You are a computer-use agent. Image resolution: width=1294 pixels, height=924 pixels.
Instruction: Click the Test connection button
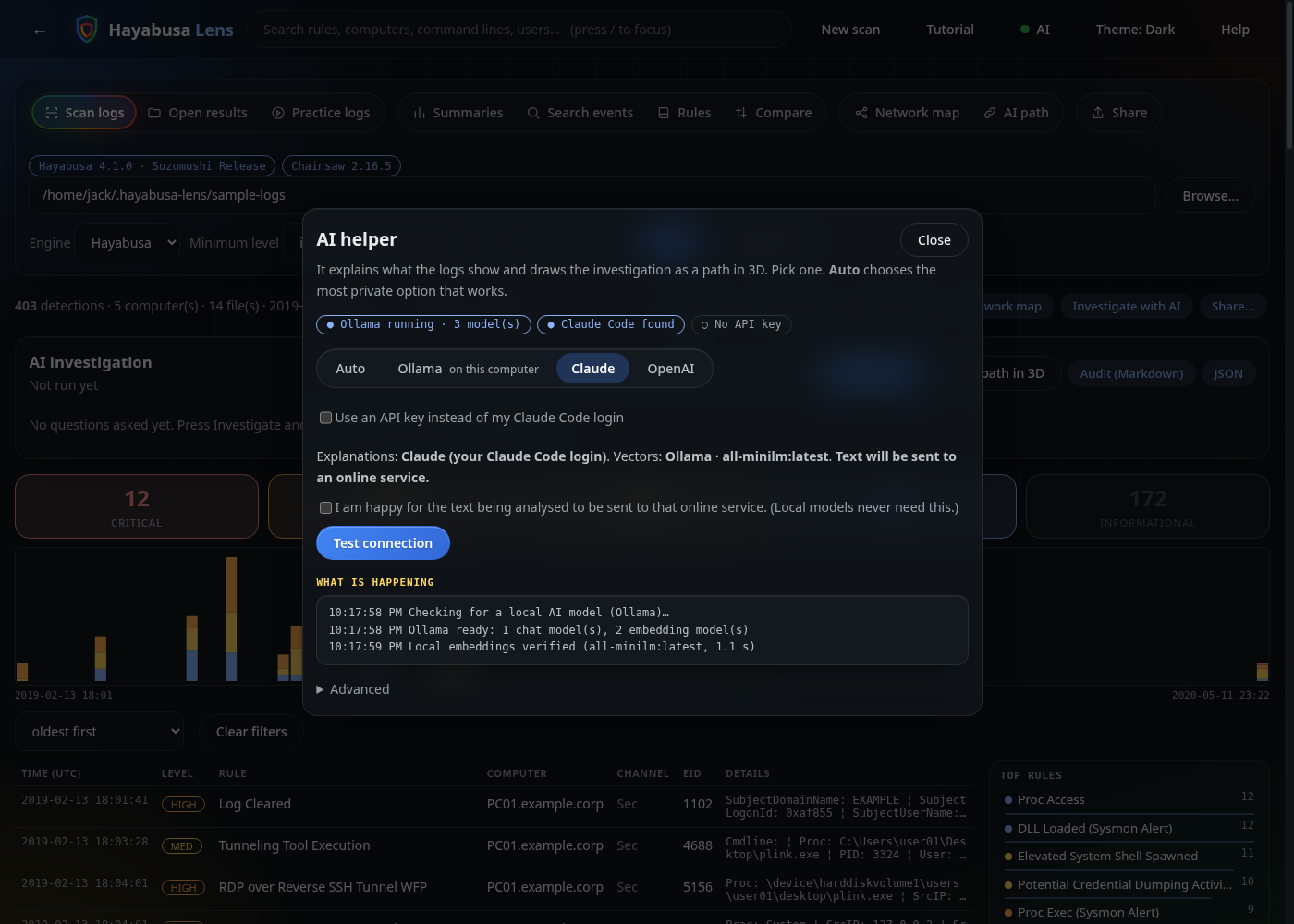click(x=383, y=543)
